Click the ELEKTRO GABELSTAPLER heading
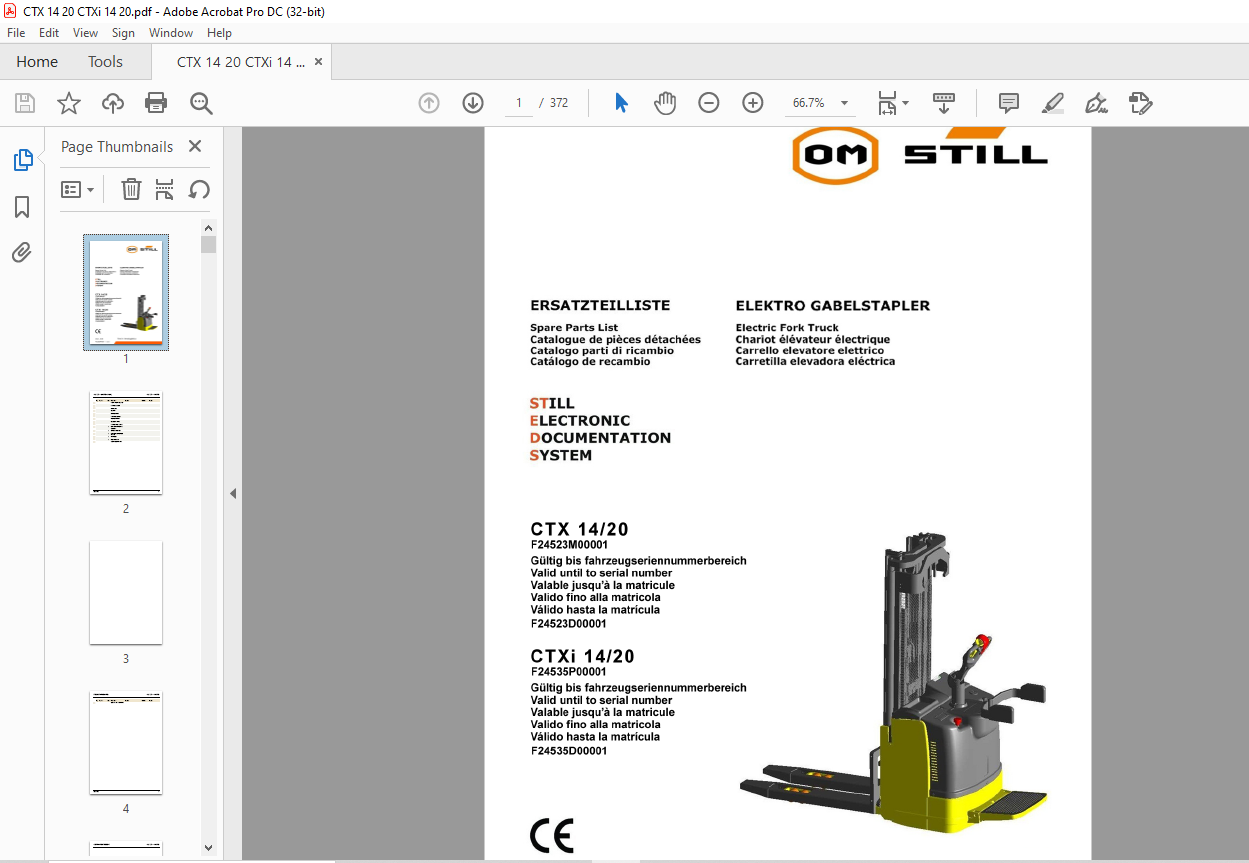This screenshot has width=1249, height=863. [833, 306]
